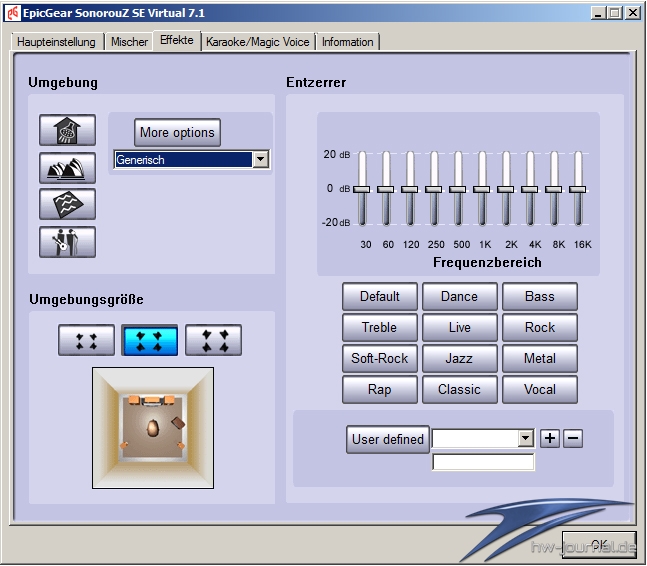Click the 4K equalizer slider handle

tap(529, 189)
